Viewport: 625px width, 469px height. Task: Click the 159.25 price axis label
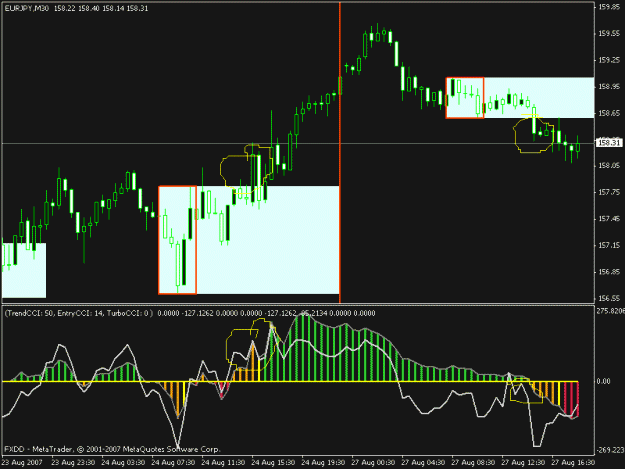(x=608, y=60)
